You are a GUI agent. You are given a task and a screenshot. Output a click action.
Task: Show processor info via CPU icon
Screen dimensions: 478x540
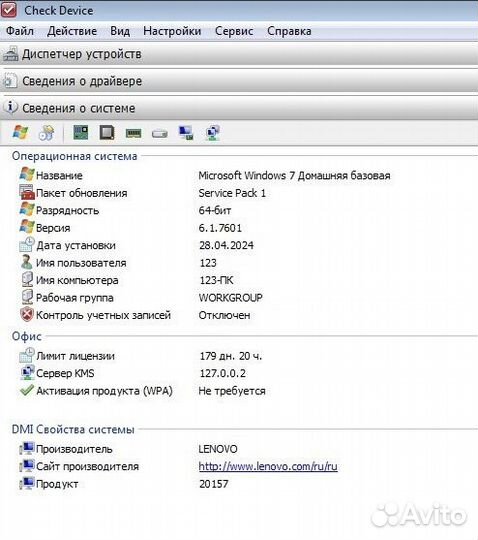tap(107, 132)
